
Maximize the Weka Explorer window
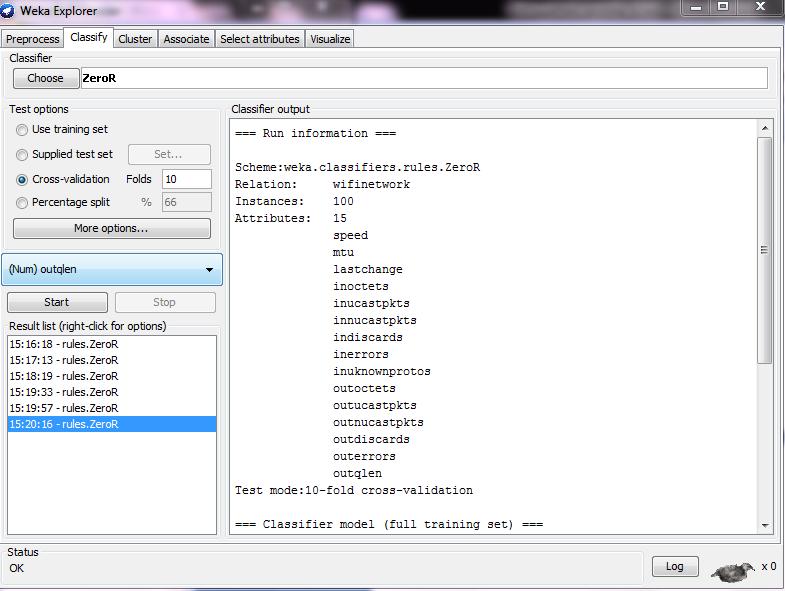(722, 7)
